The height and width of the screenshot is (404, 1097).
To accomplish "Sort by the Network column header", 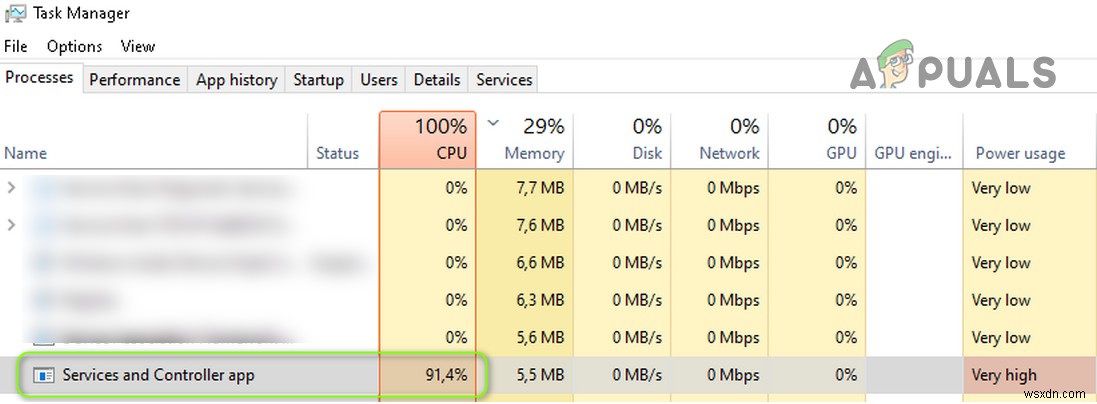I will tap(721, 140).
